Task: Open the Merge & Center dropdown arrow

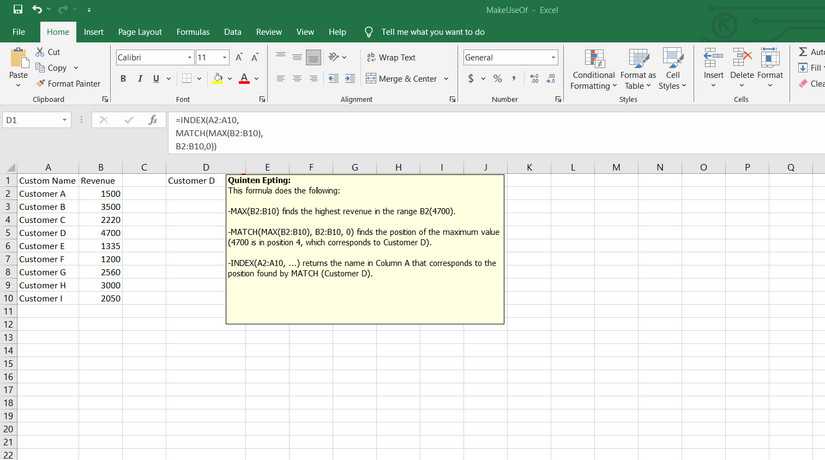Action: coord(447,79)
